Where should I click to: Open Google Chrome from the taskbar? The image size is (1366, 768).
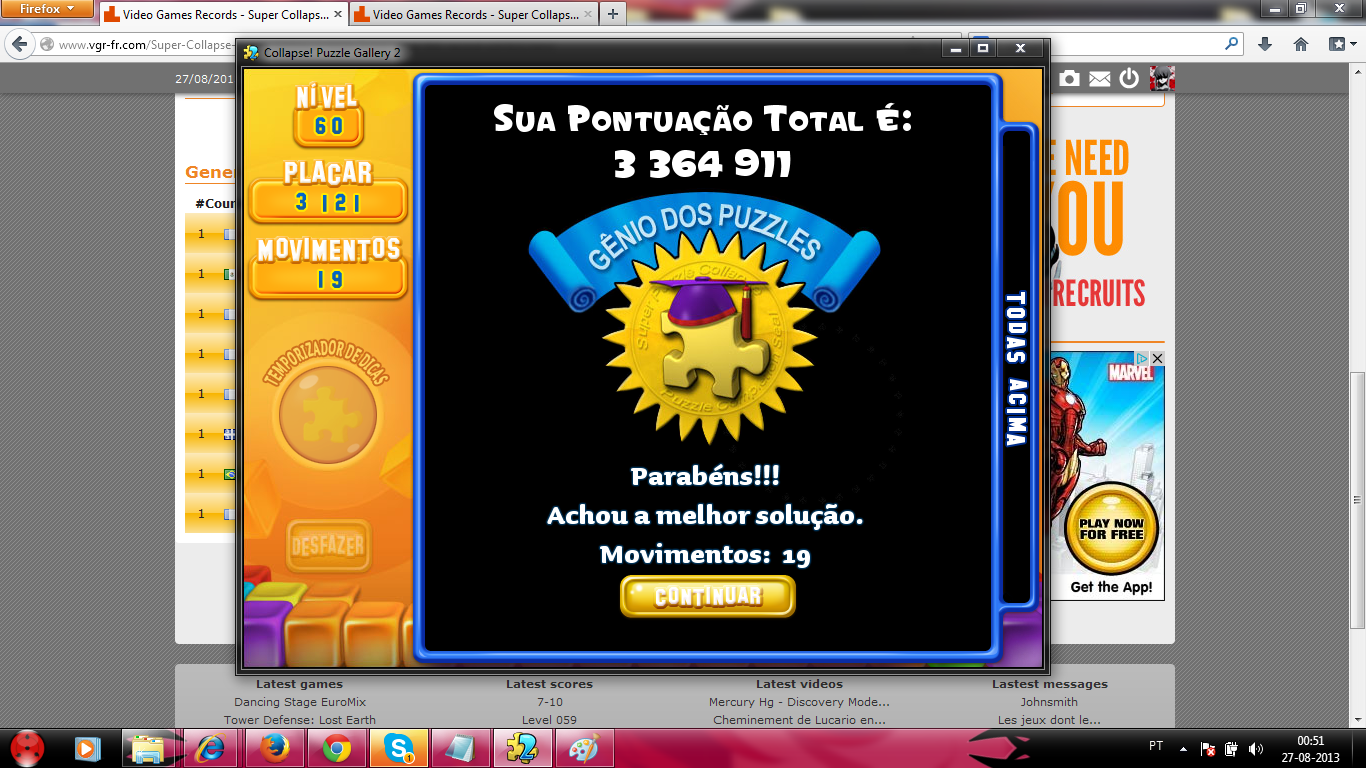(336, 748)
